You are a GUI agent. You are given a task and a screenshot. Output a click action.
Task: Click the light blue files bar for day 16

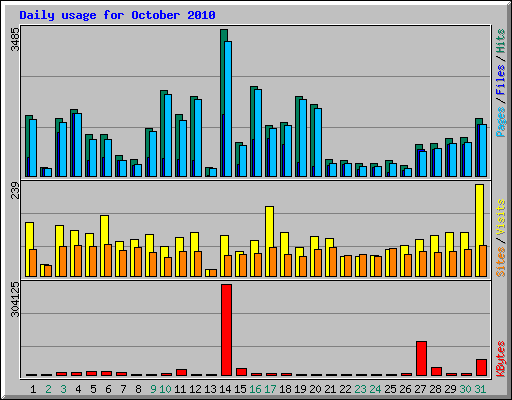[x=258, y=133]
